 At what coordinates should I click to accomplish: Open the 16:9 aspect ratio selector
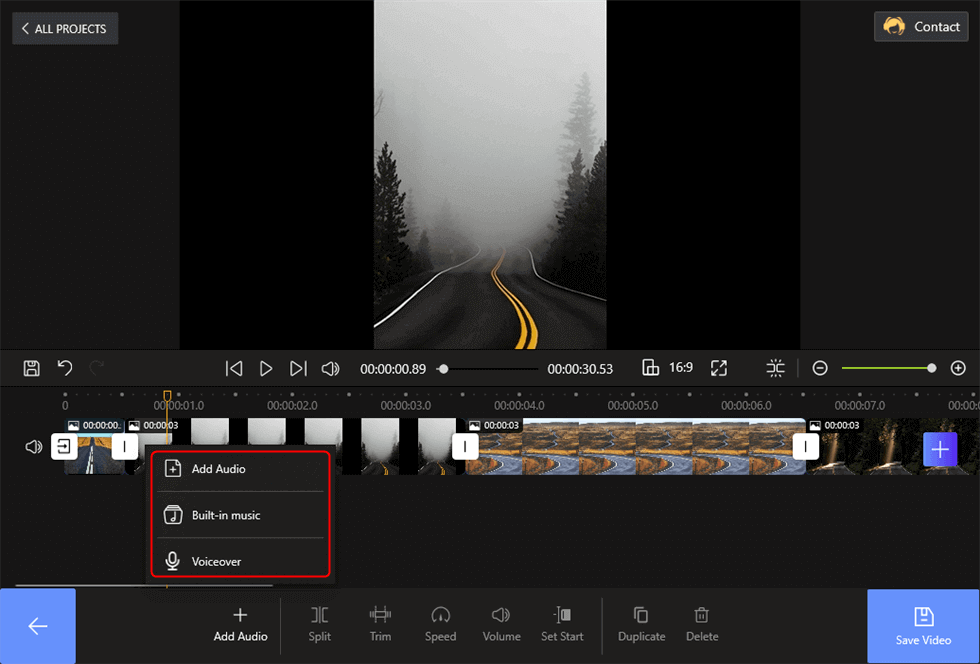point(668,368)
